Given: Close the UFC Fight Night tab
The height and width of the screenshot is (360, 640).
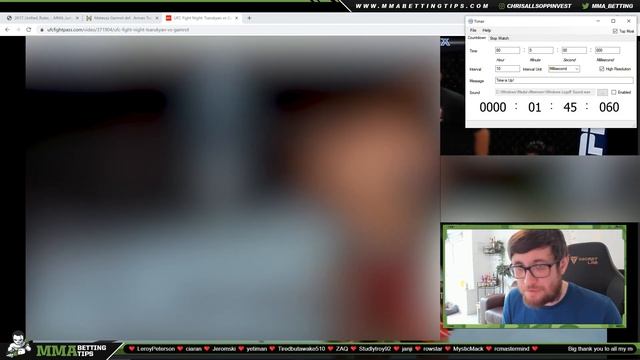Looking at the screenshot, I should click(x=236, y=18).
